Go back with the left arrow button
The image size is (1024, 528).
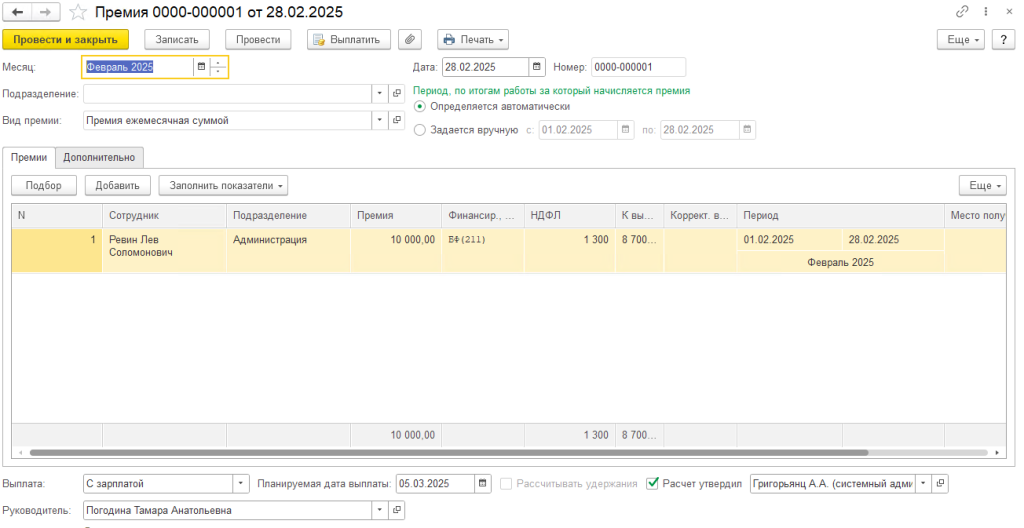coord(18,12)
